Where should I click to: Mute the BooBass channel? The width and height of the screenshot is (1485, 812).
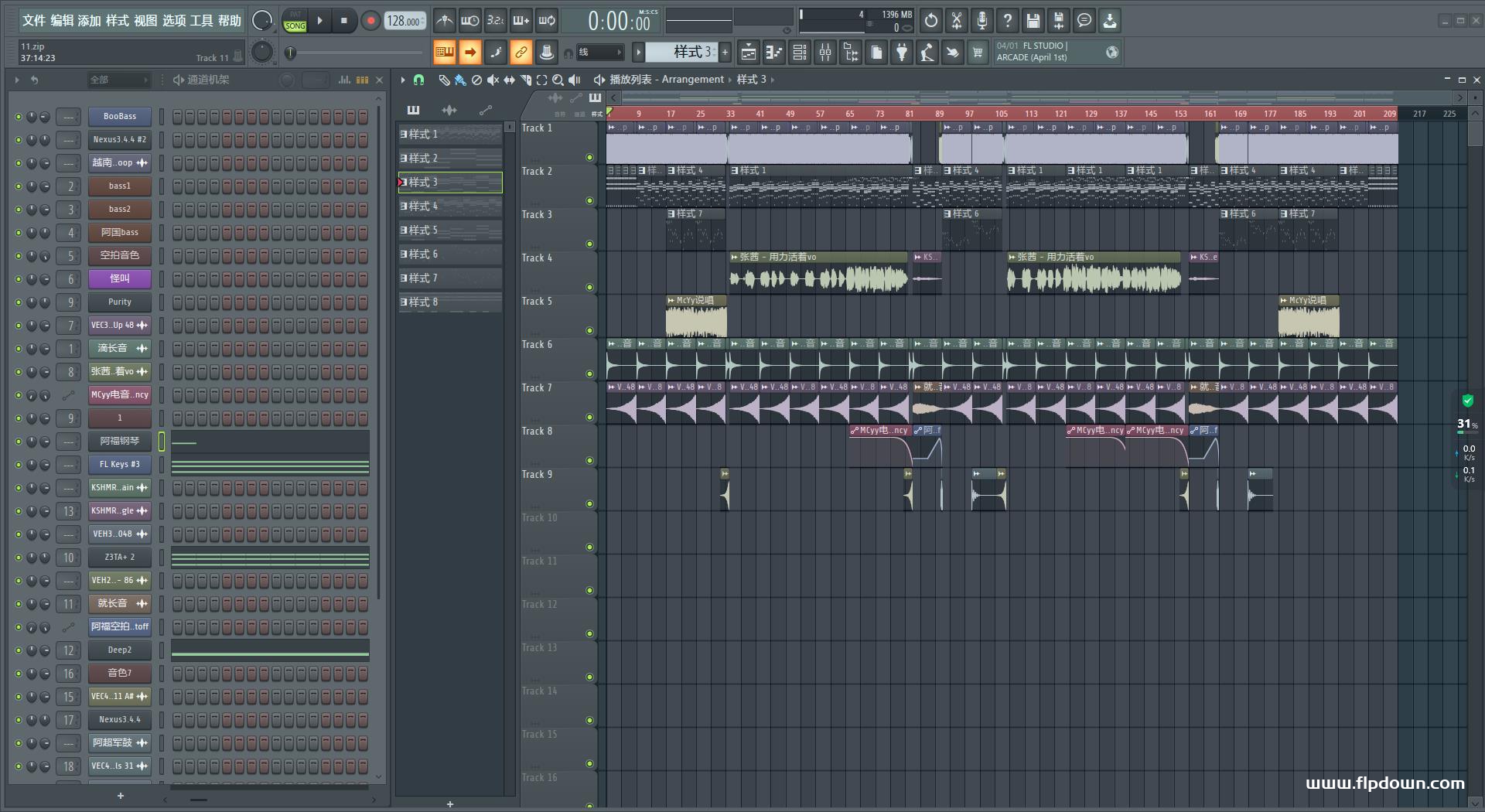coord(19,117)
